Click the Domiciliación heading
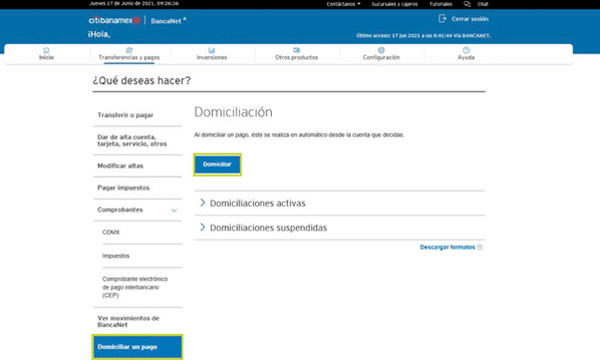This screenshot has height=360, width=600. tap(233, 112)
